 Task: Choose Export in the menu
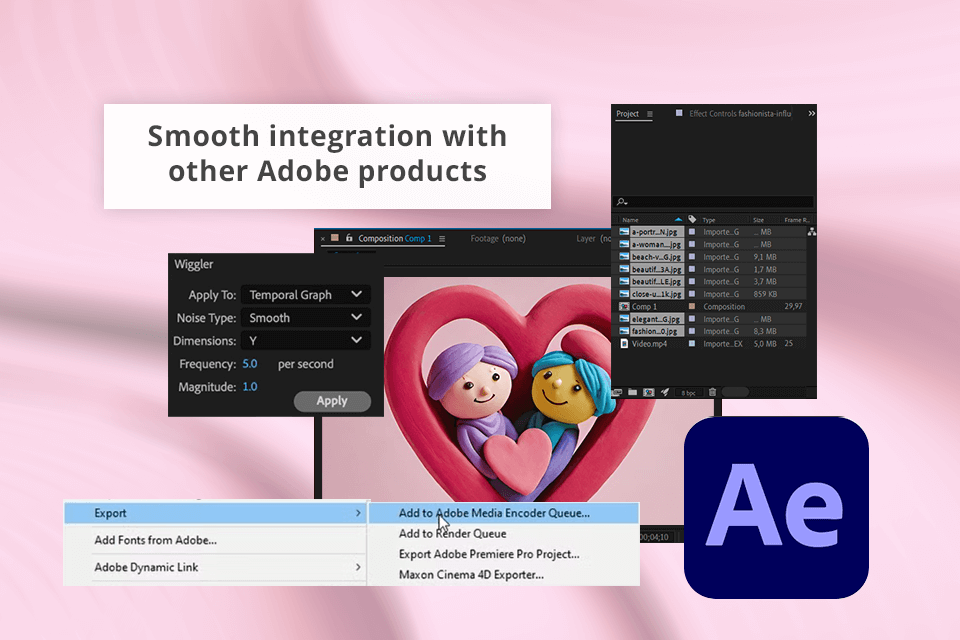(x=217, y=513)
